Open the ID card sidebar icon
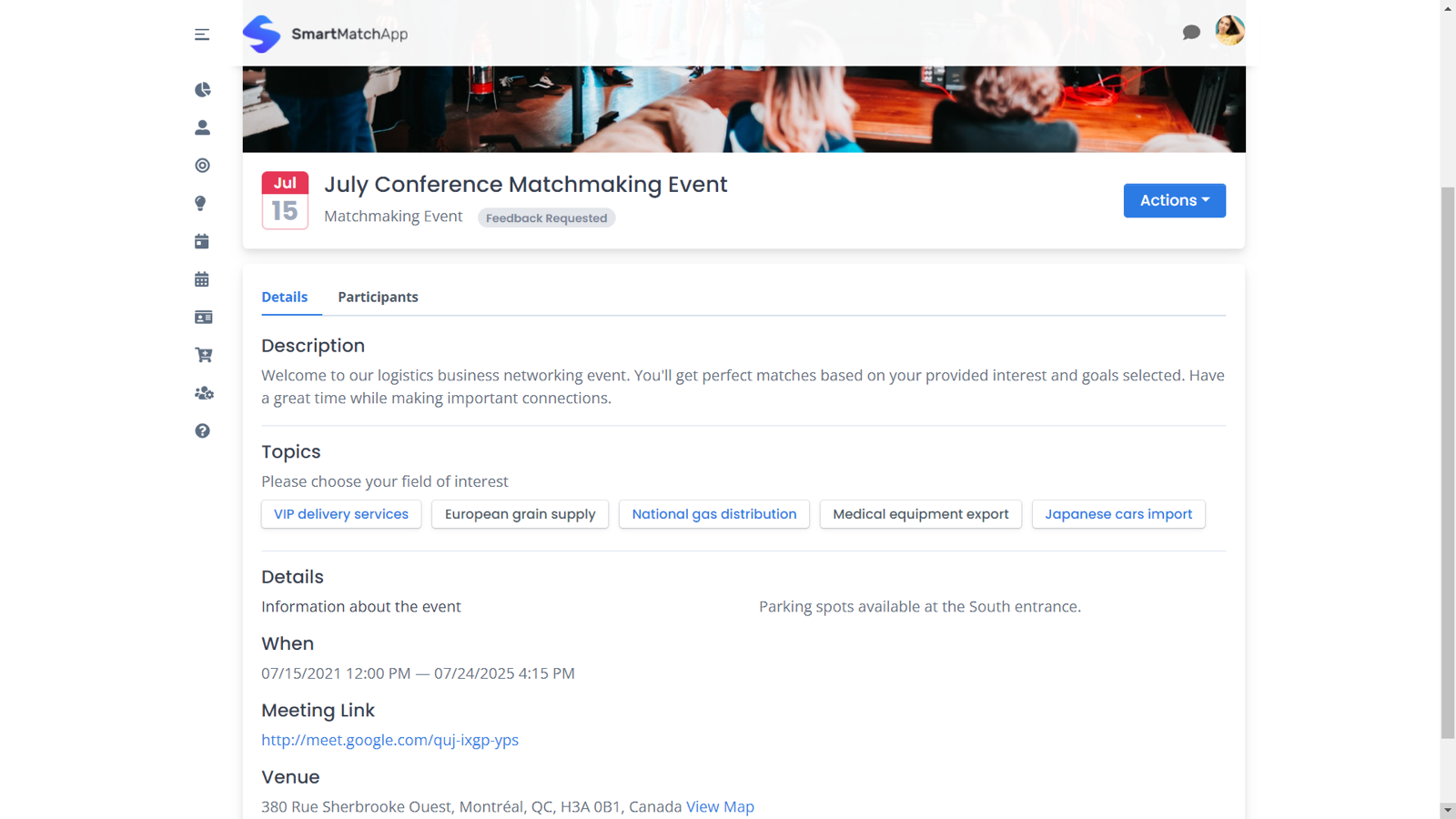Viewport: 1456px width, 819px height. (x=203, y=318)
